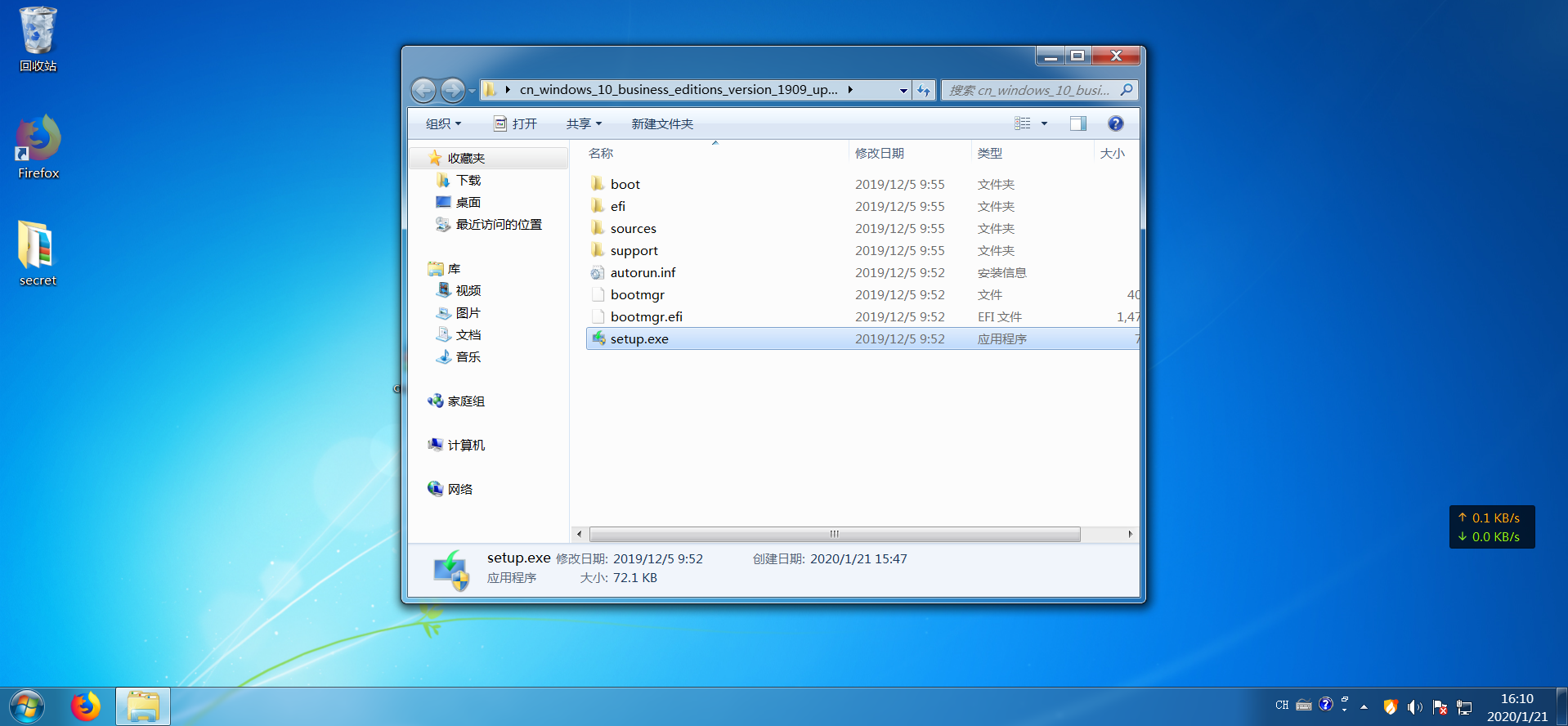Image resolution: width=1568 pixels, height=726 pixels.
Task: Select the bootmgr file icon
Action: click(598, 294)
